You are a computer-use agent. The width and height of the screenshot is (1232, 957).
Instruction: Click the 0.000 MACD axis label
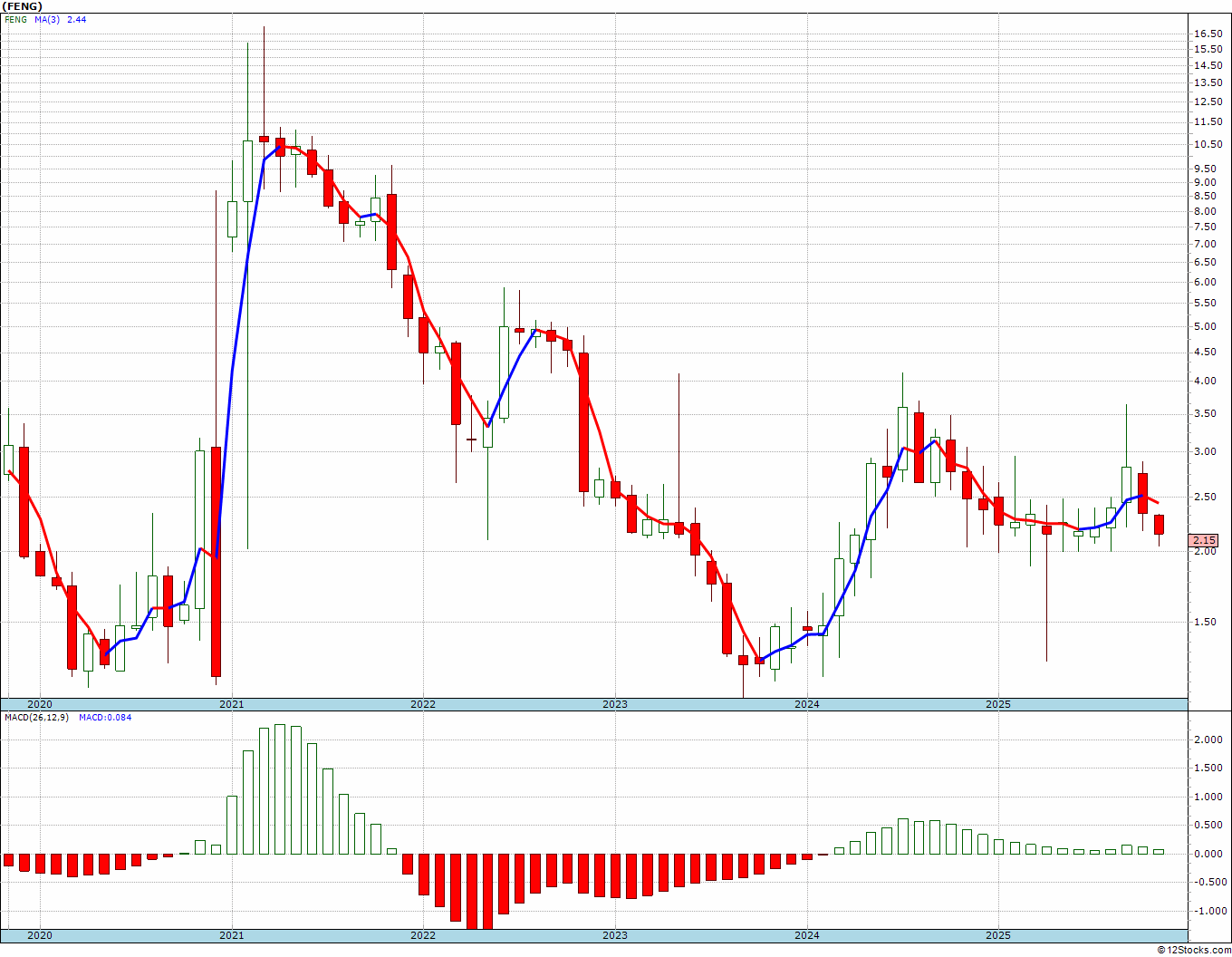1210,854
